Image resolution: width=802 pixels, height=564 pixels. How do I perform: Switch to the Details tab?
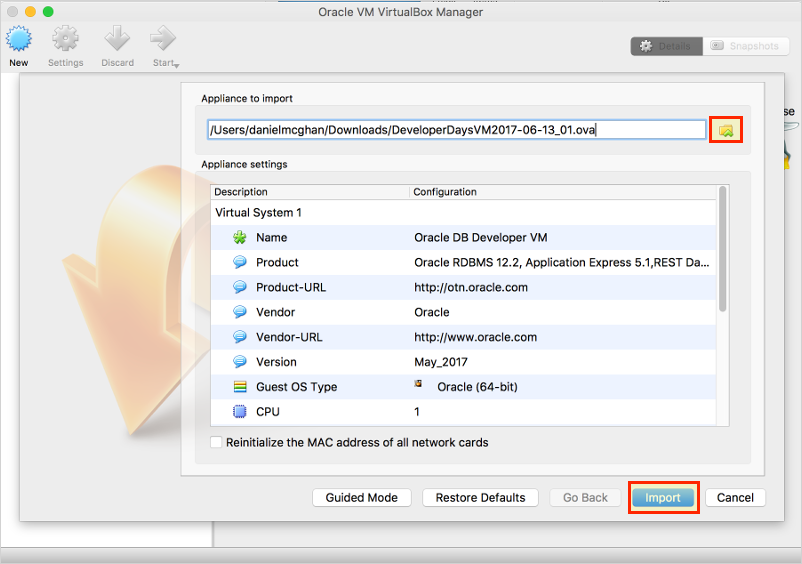pos(666,46)
